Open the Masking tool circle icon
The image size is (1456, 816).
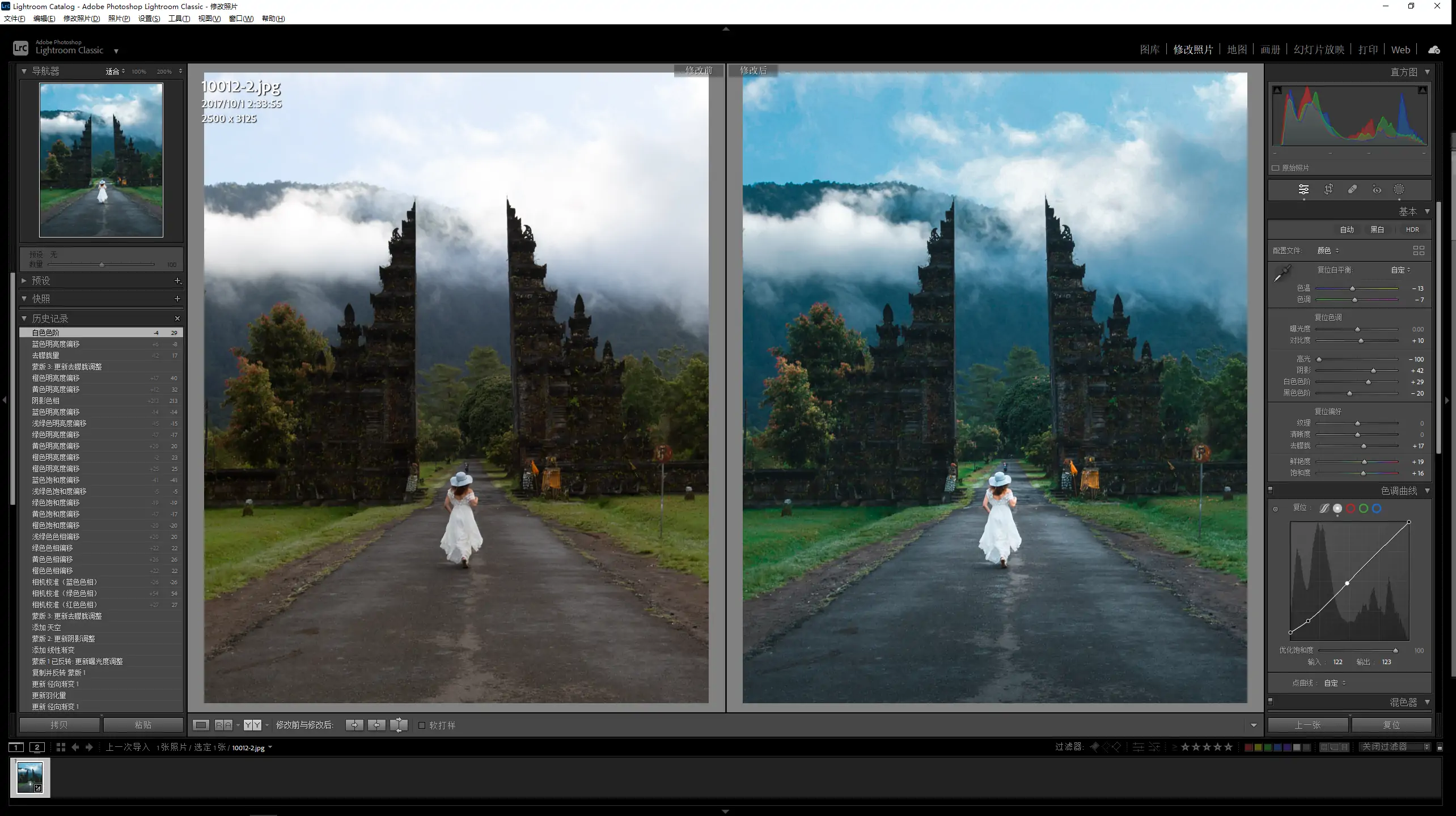pos(1399,189)
